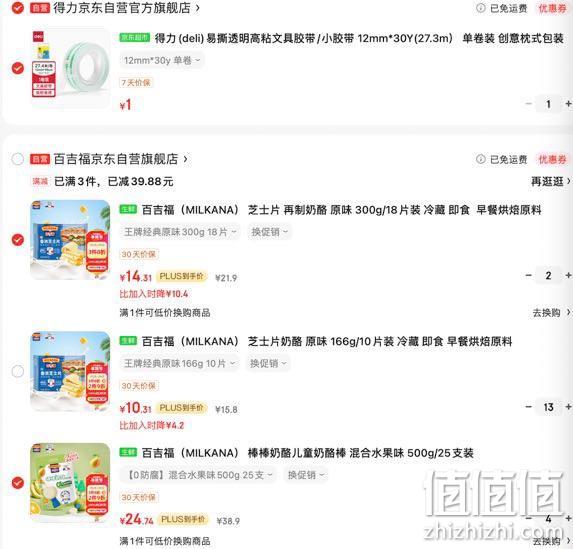Image resolution: width=573 pixels, height=549 pixels.
Task: Edit the quantity field showing 13
Action: tap(548, 407)
